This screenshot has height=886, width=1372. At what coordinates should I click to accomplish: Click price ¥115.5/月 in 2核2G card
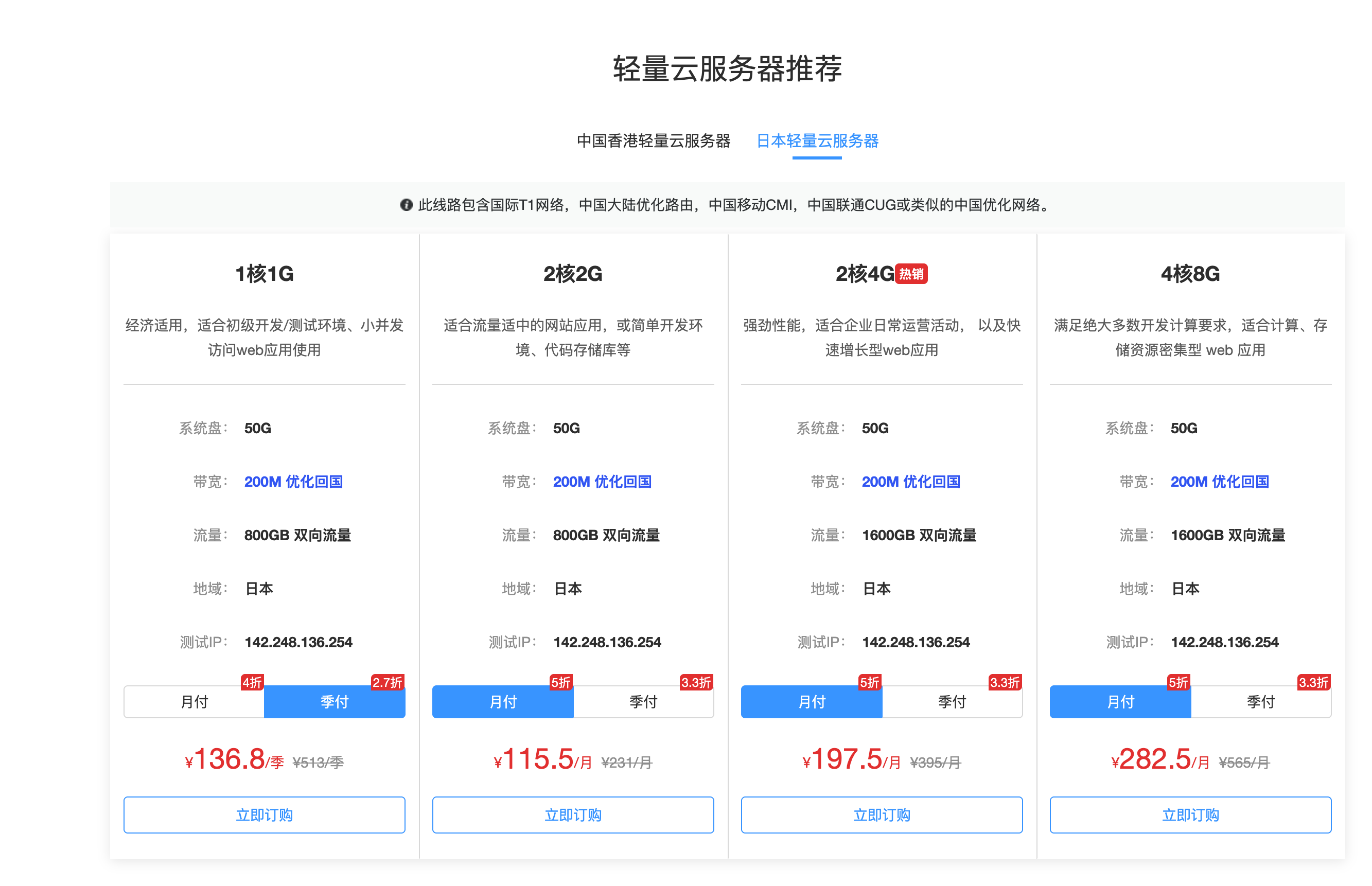pyautogui.click(x=542, y=759)
